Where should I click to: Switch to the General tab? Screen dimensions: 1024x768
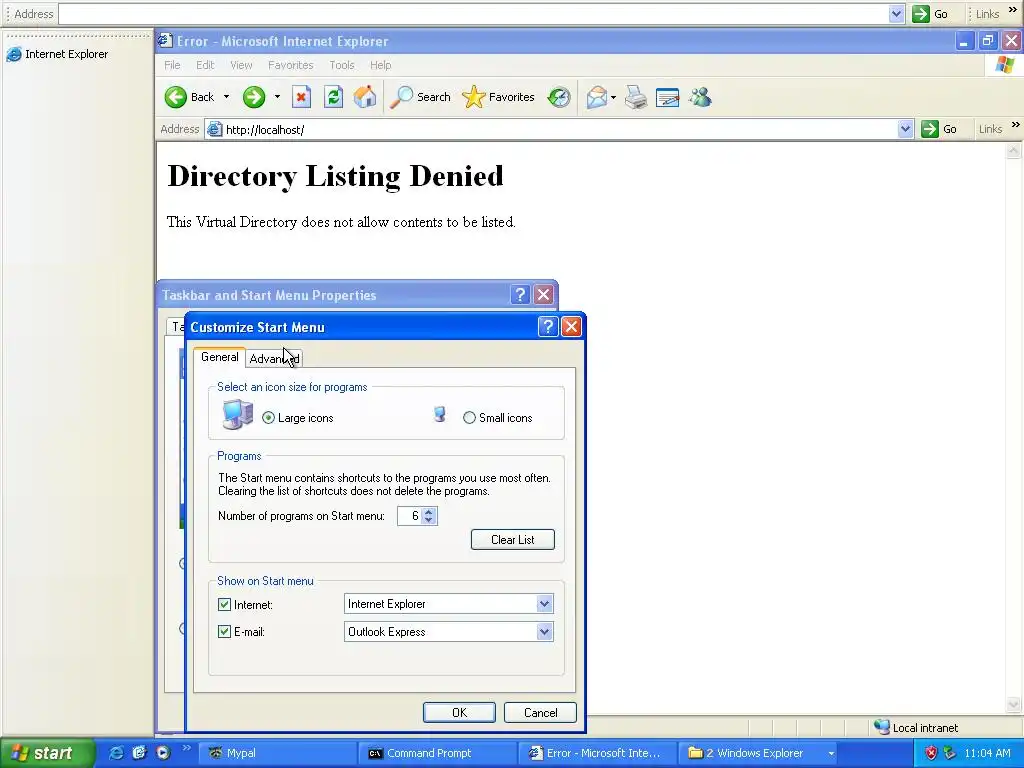tap(219, 357)
